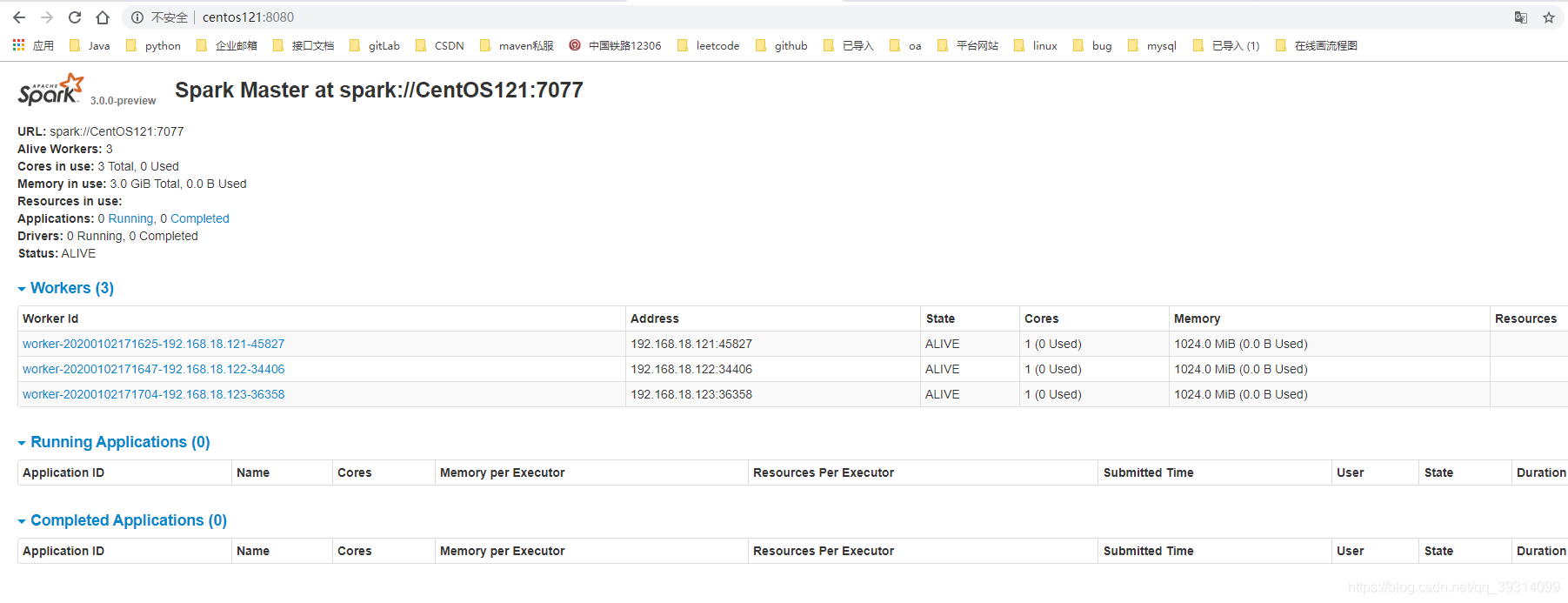
Task: Open the python bookmark folder
Action: (154, 45)
